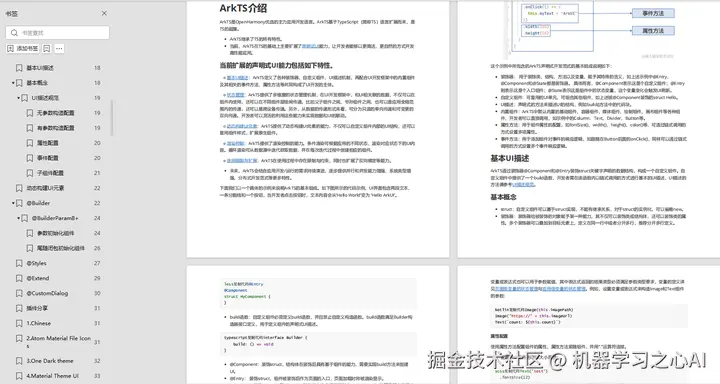Viewport: 720px width, 384px height.
Task: Click page number 27 beside @Styles
Action: point(97,264)
